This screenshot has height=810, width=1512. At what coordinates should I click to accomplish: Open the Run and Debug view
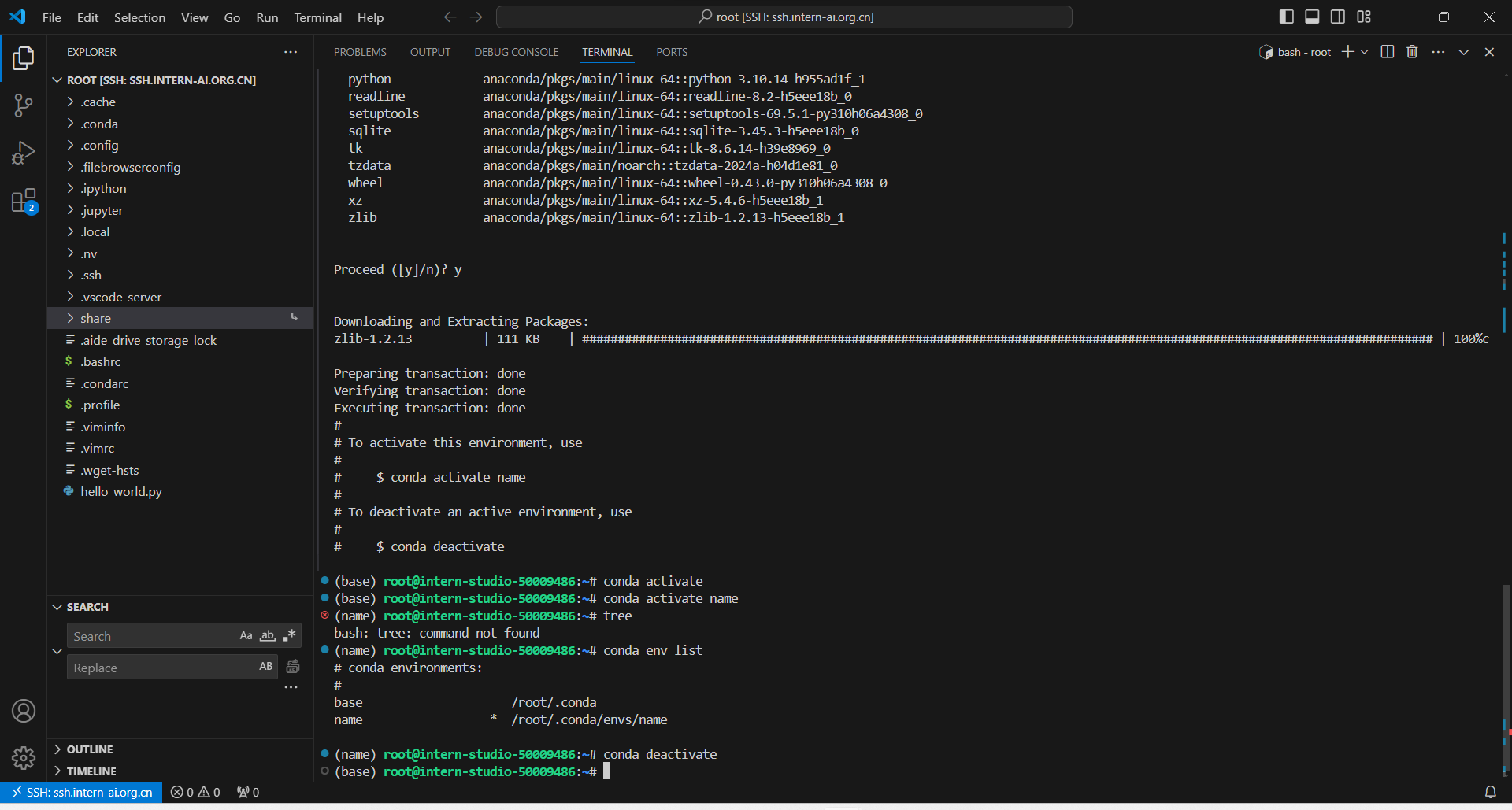pos(24,153)
